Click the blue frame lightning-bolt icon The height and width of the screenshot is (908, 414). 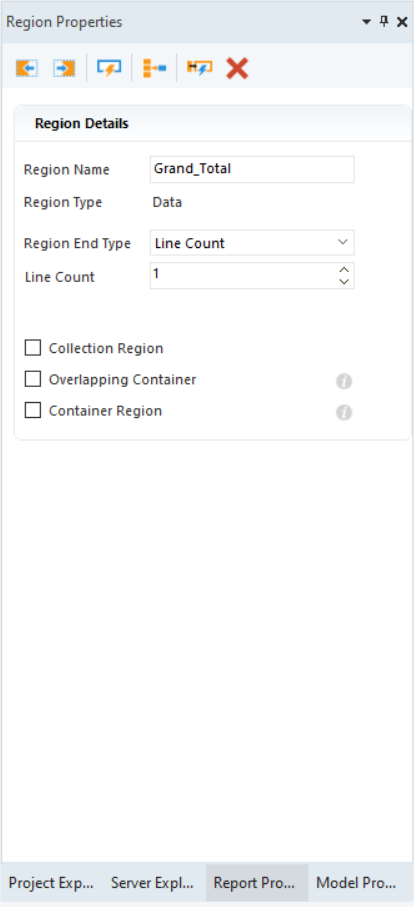pos(109,68)
